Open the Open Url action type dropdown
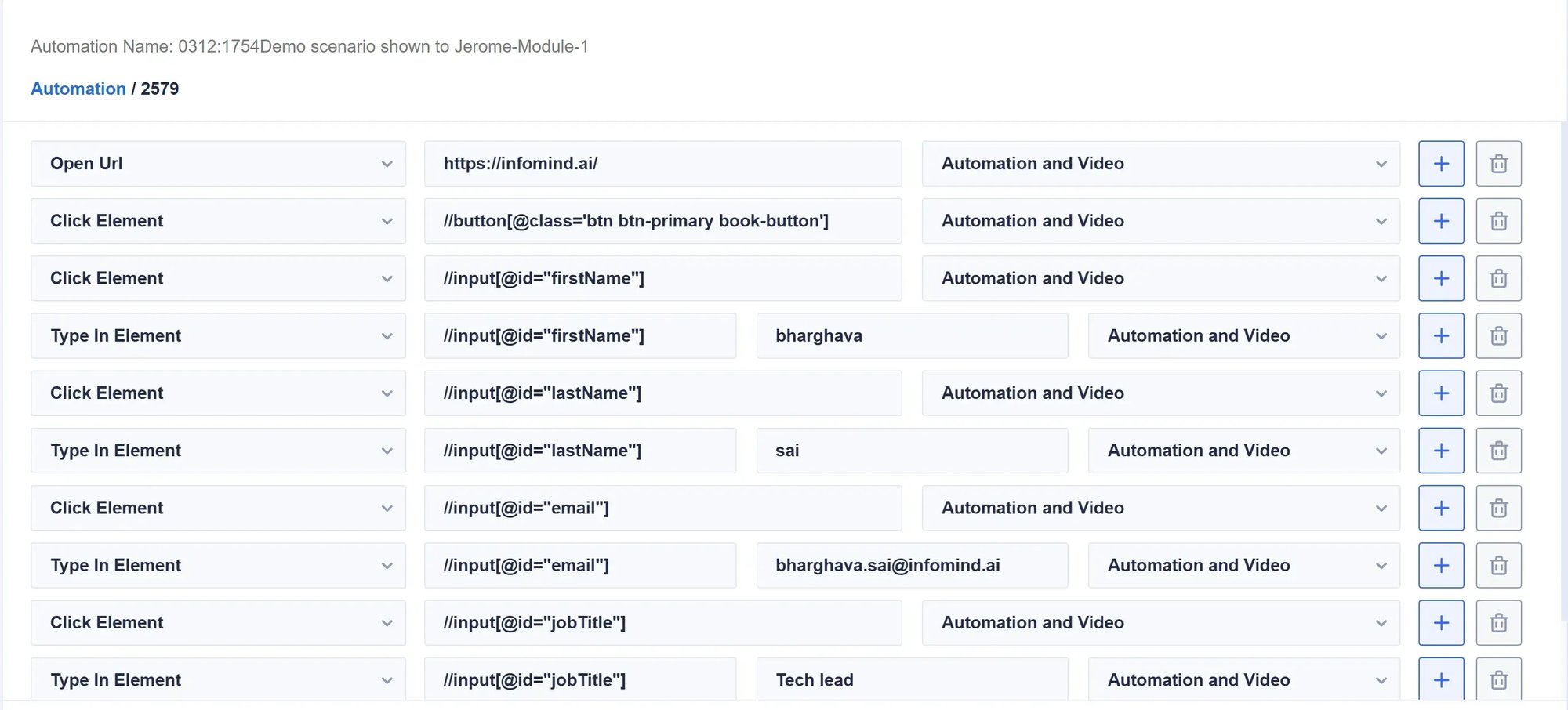The image size is (1568, 710). point(217,163)
